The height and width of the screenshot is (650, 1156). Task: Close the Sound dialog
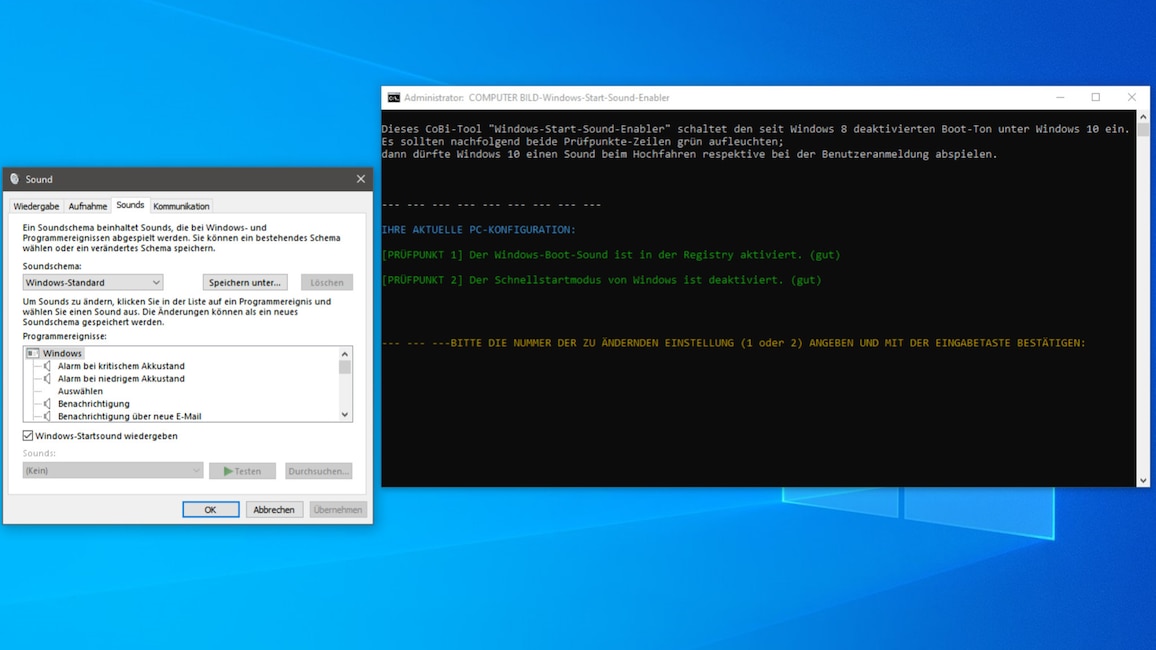361,179
